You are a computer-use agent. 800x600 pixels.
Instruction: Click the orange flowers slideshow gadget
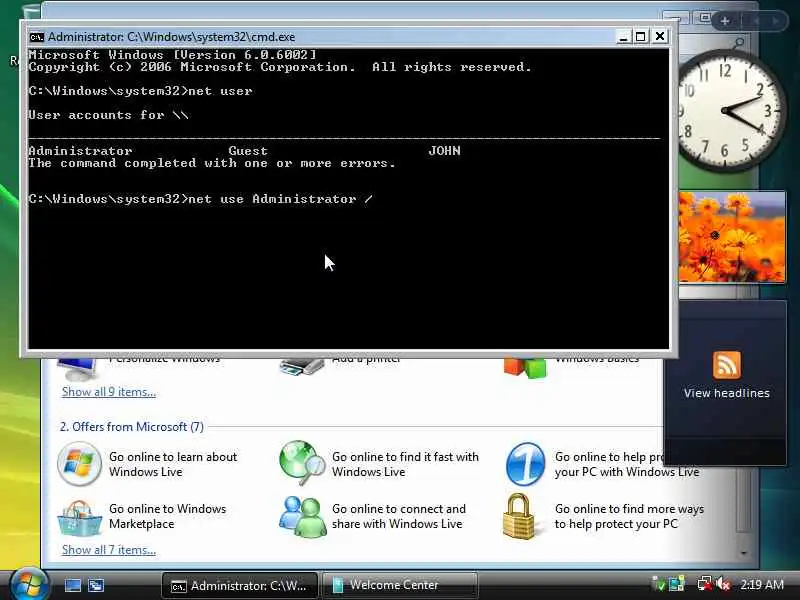(x=732, y=237)
